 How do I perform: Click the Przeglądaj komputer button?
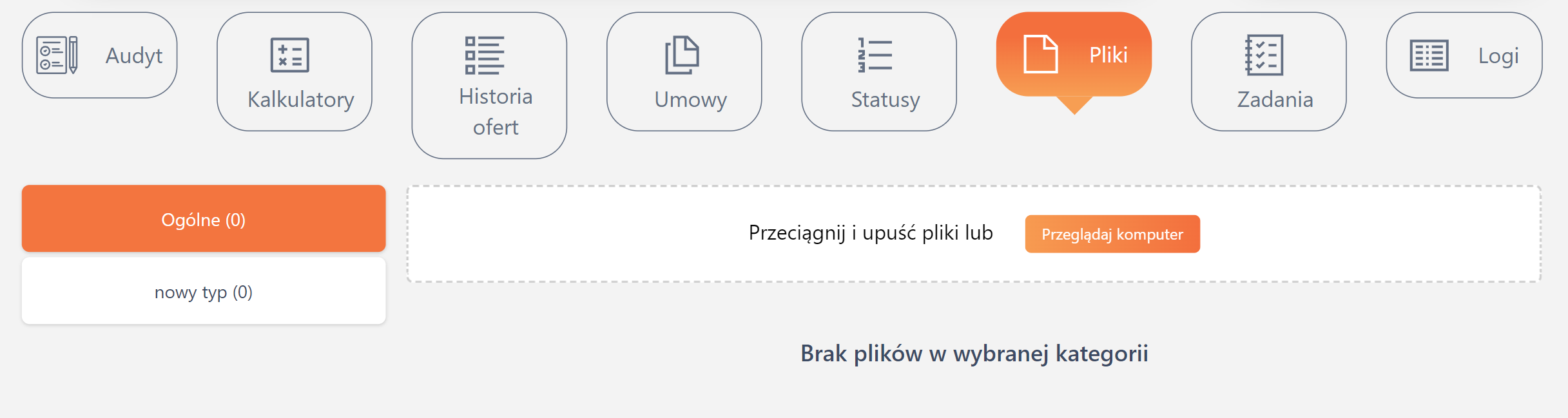[x=1112, y=234]
